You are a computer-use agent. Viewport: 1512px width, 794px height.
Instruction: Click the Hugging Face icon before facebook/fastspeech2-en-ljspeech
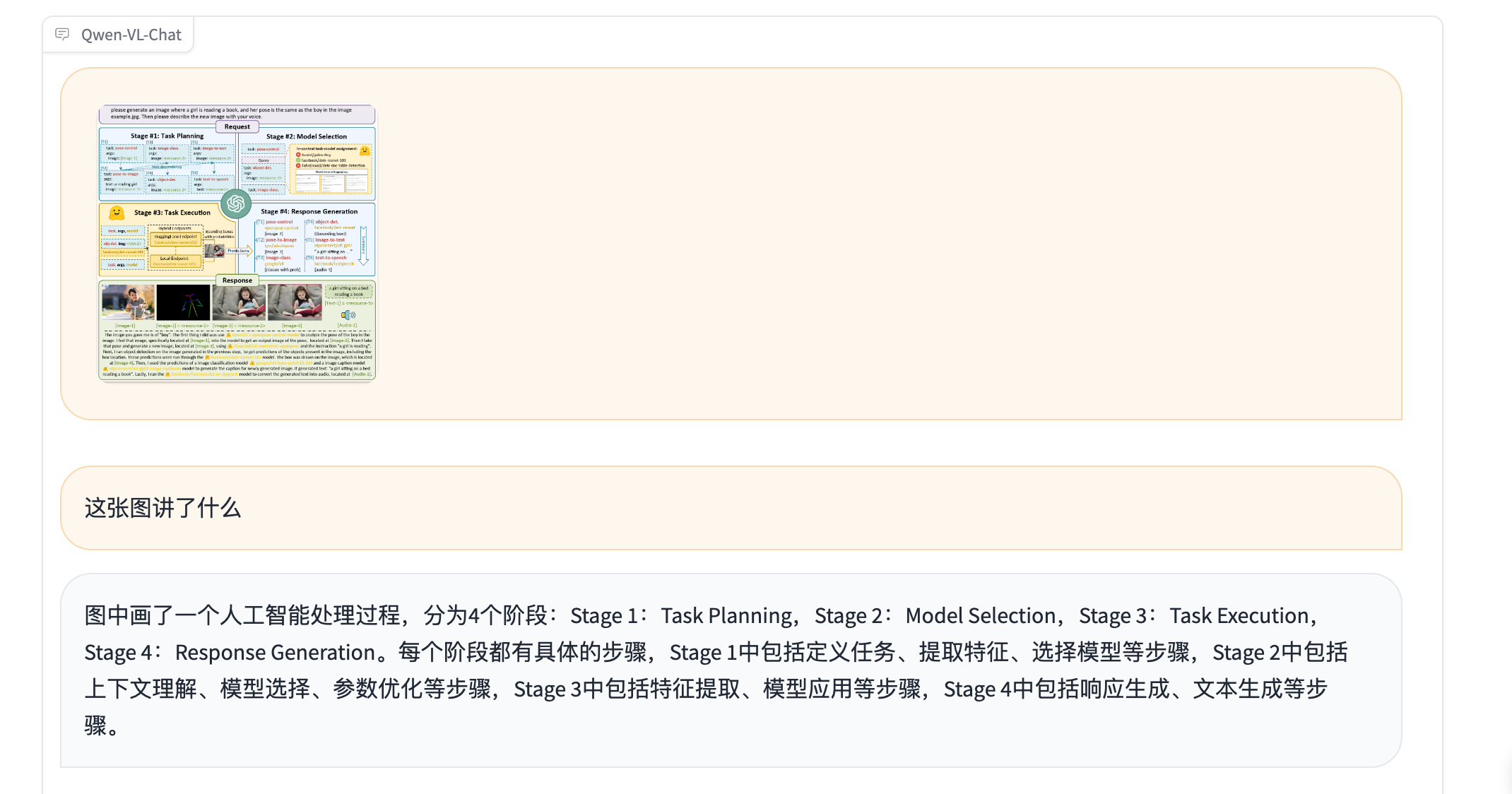pyautogui.click(x=167, y=374)
